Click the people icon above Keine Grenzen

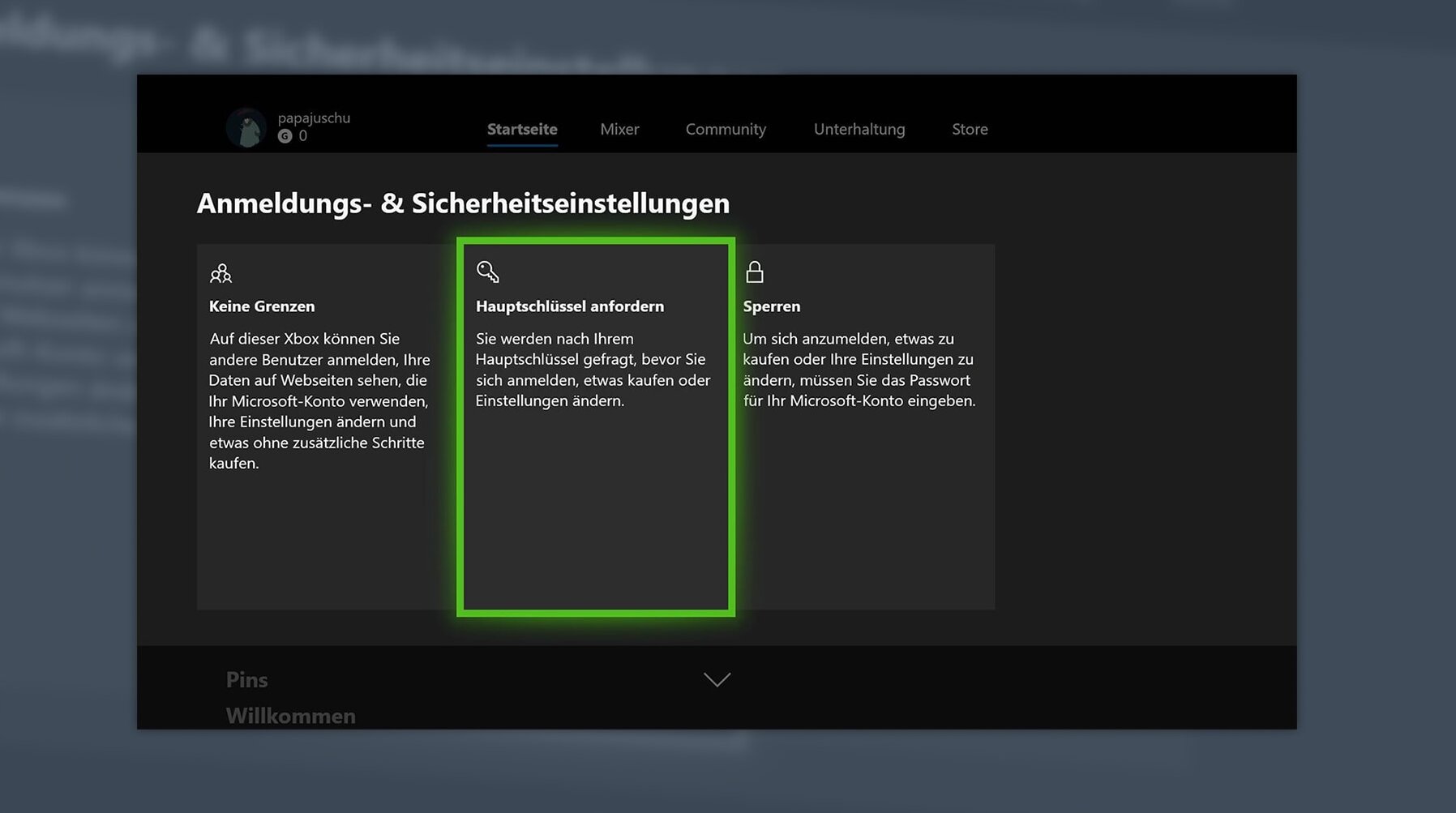(221, 273)
